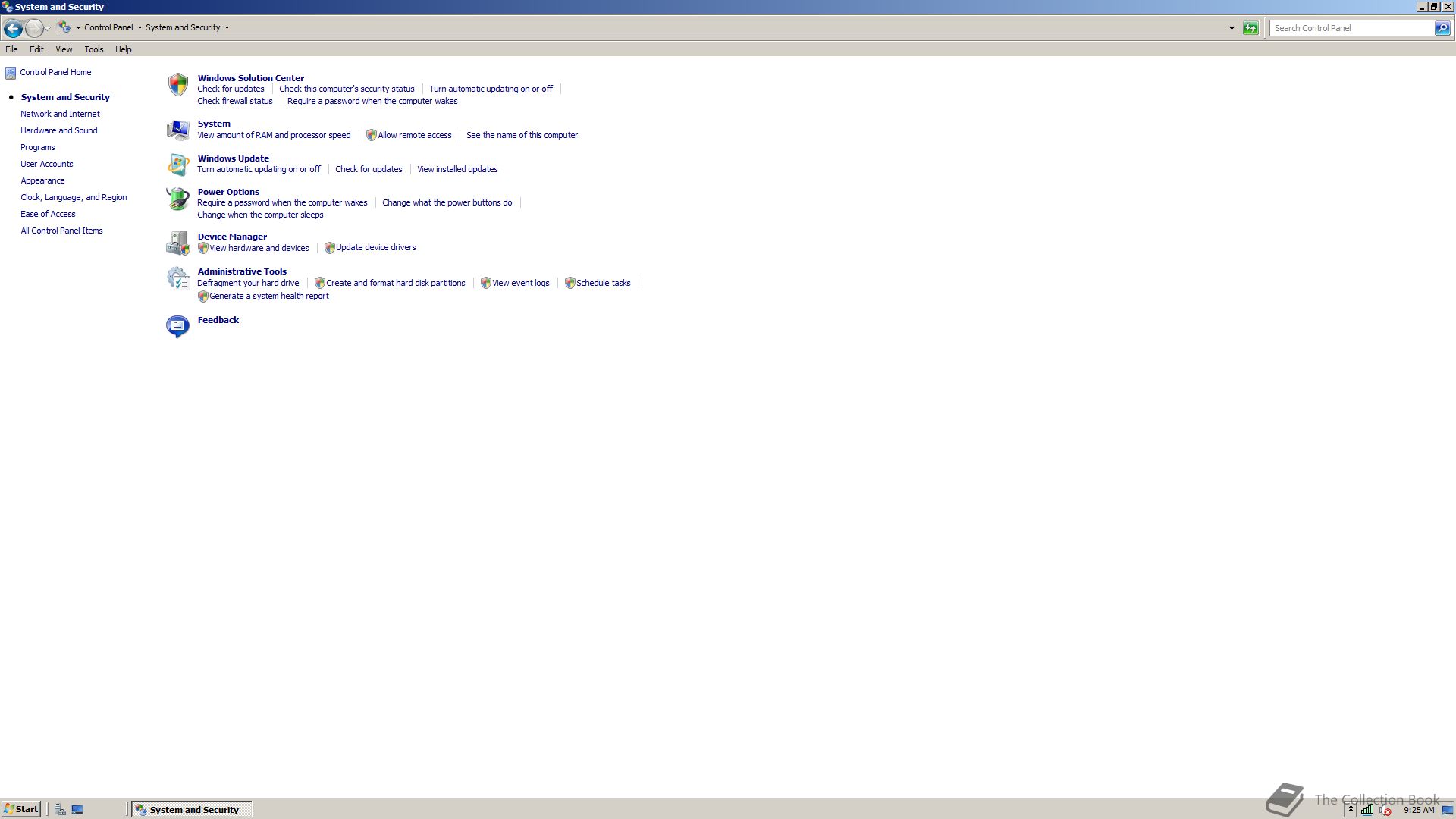The image size is (1456, 819).
Task: Click the network tray icon
Action: click(1367, 809)
